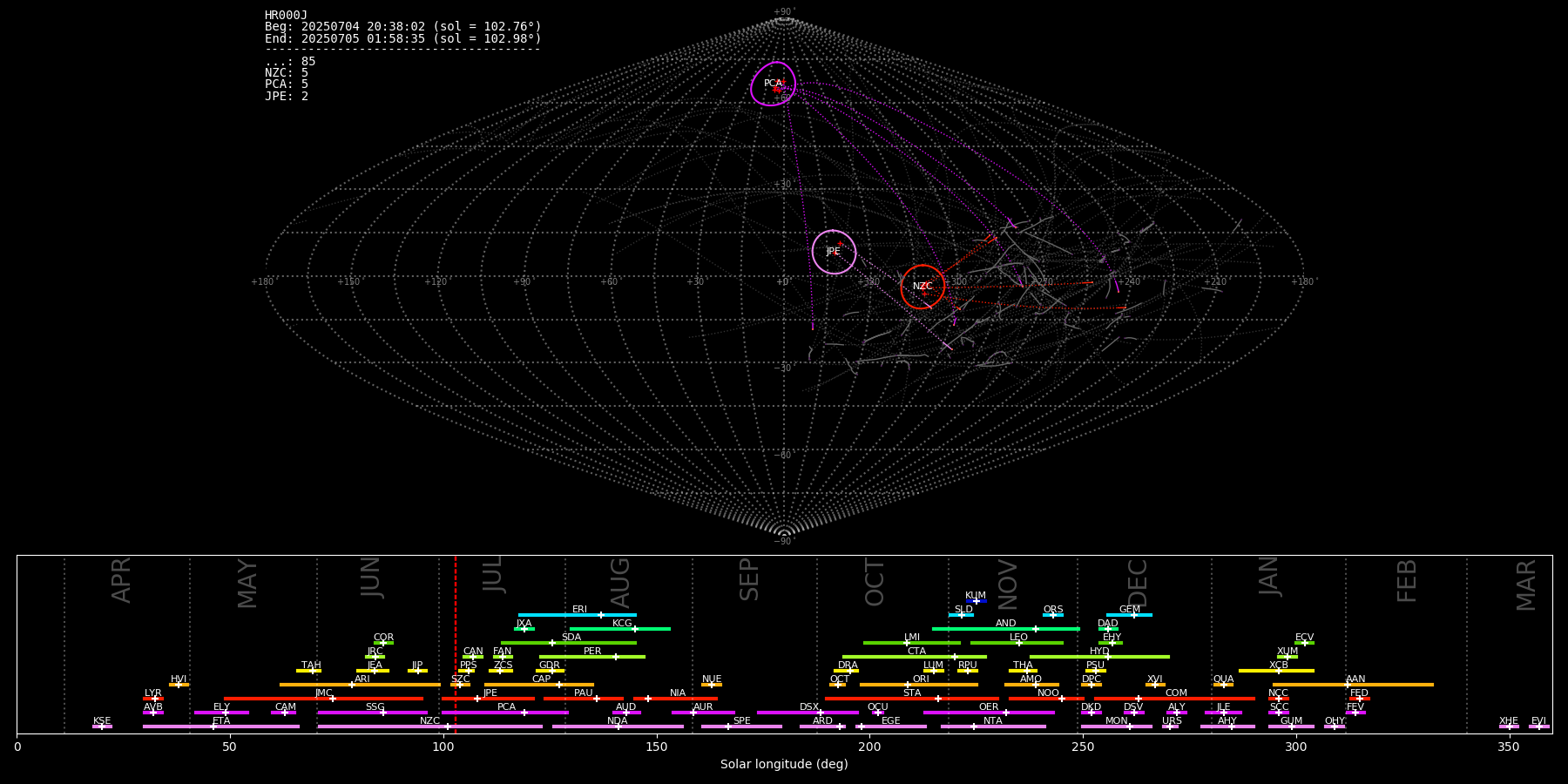1568x784 pixels.
Task: Click the DEC month label
Action: tap(1138, 583)
